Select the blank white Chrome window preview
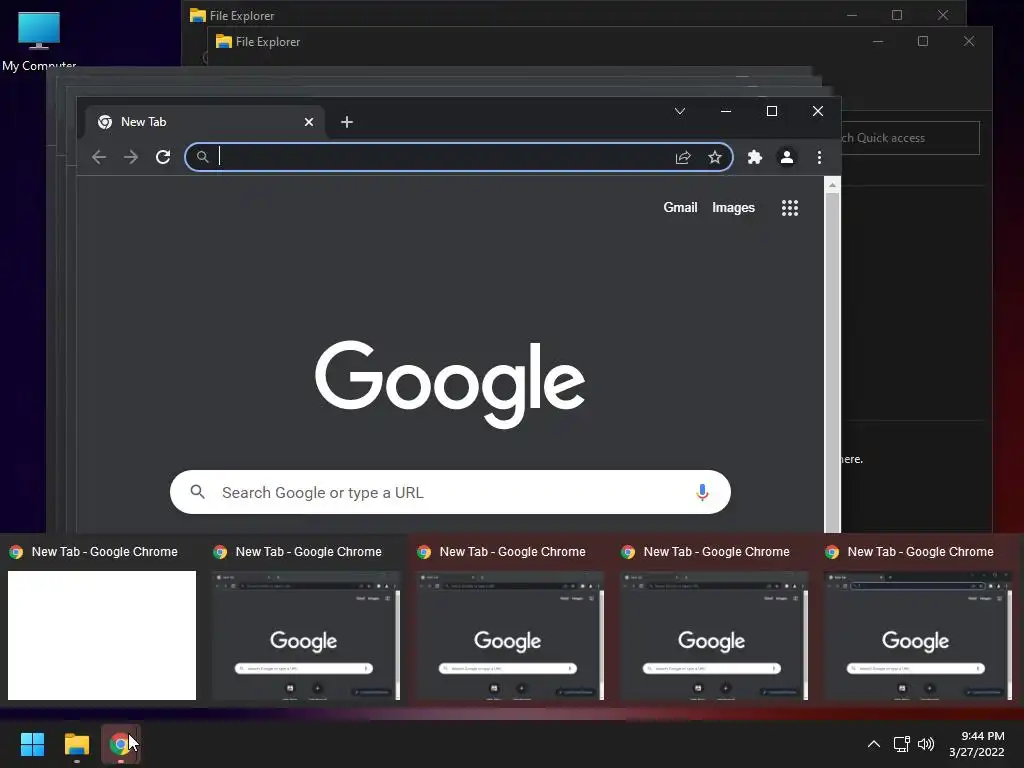The height and width of the screenshot is (768, 1024). point(102,635)
